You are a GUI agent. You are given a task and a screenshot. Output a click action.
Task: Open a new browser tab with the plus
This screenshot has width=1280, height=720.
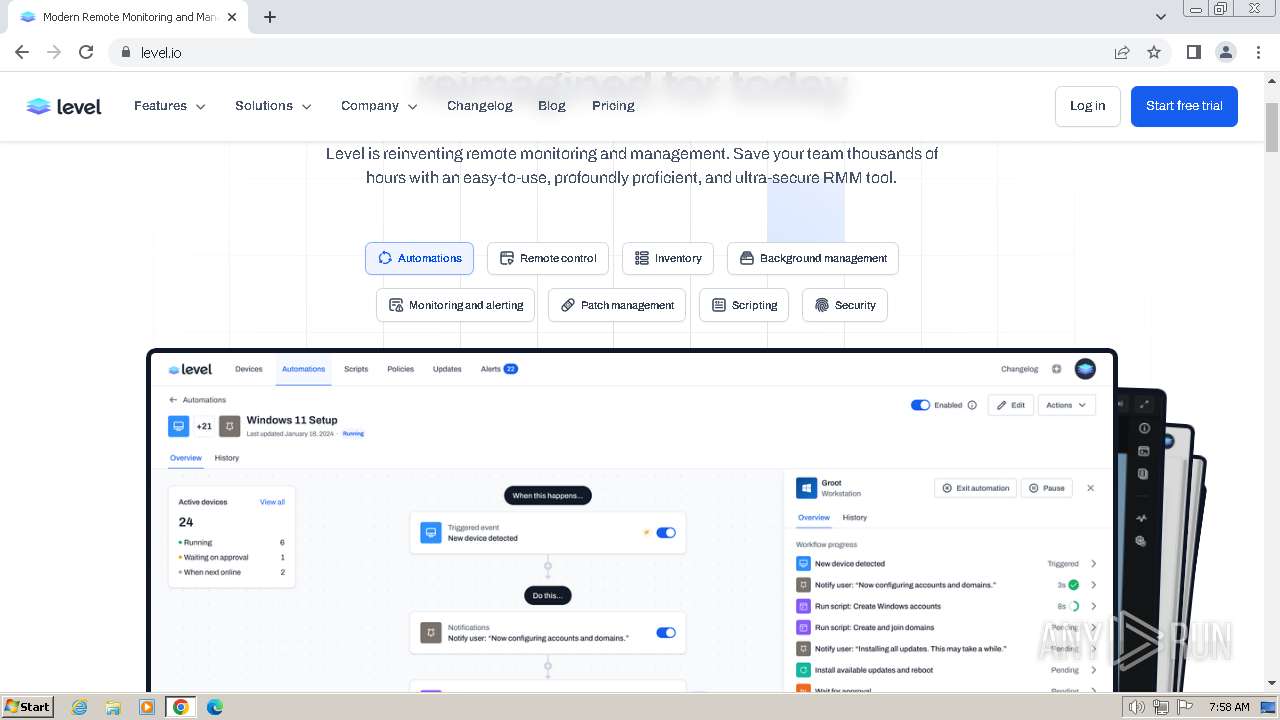point(270,17)
